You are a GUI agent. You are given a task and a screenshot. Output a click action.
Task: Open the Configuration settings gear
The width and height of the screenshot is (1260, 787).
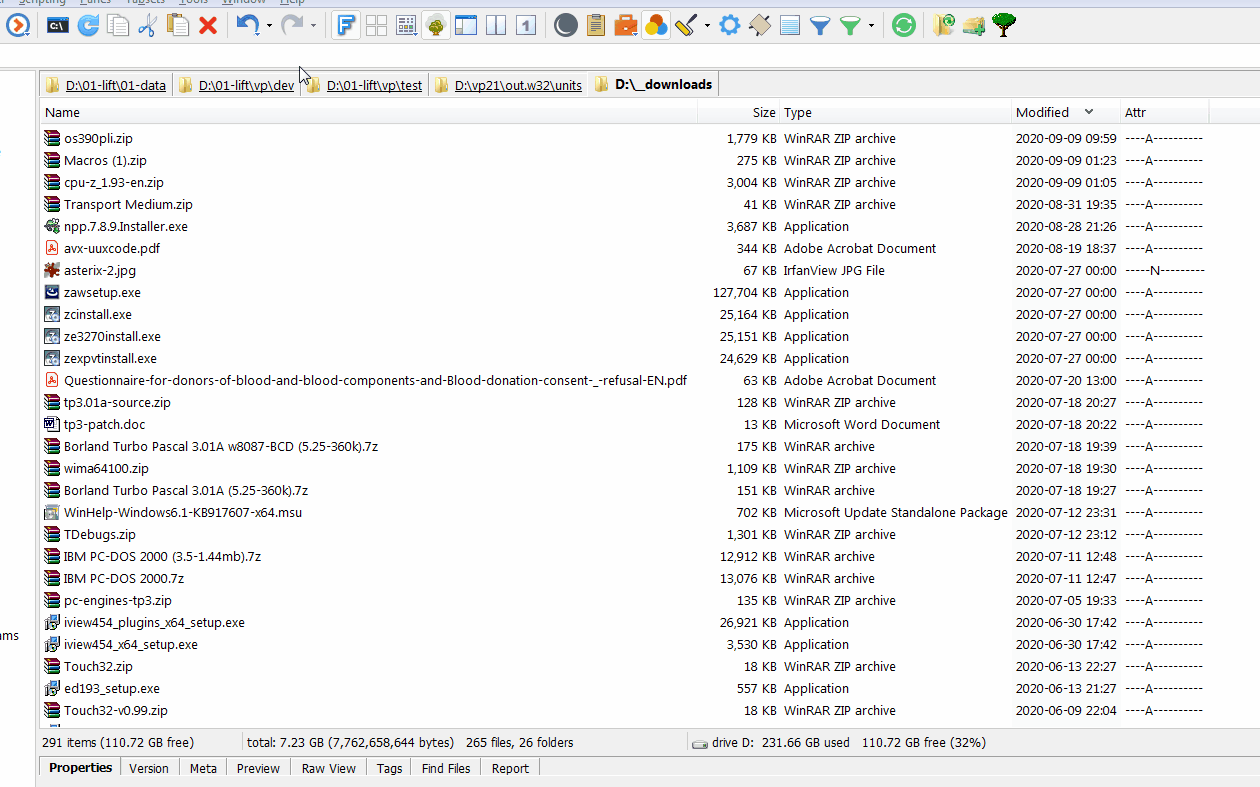coord(731,24)
